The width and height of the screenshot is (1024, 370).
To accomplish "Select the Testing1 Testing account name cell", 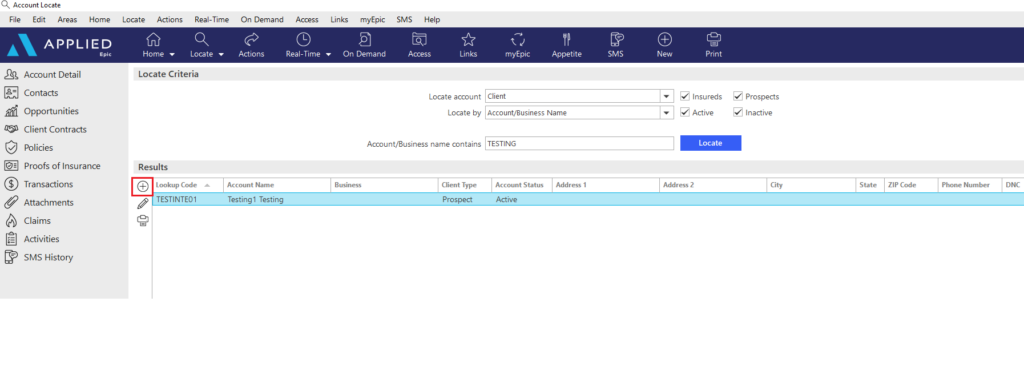I will 277,200.
